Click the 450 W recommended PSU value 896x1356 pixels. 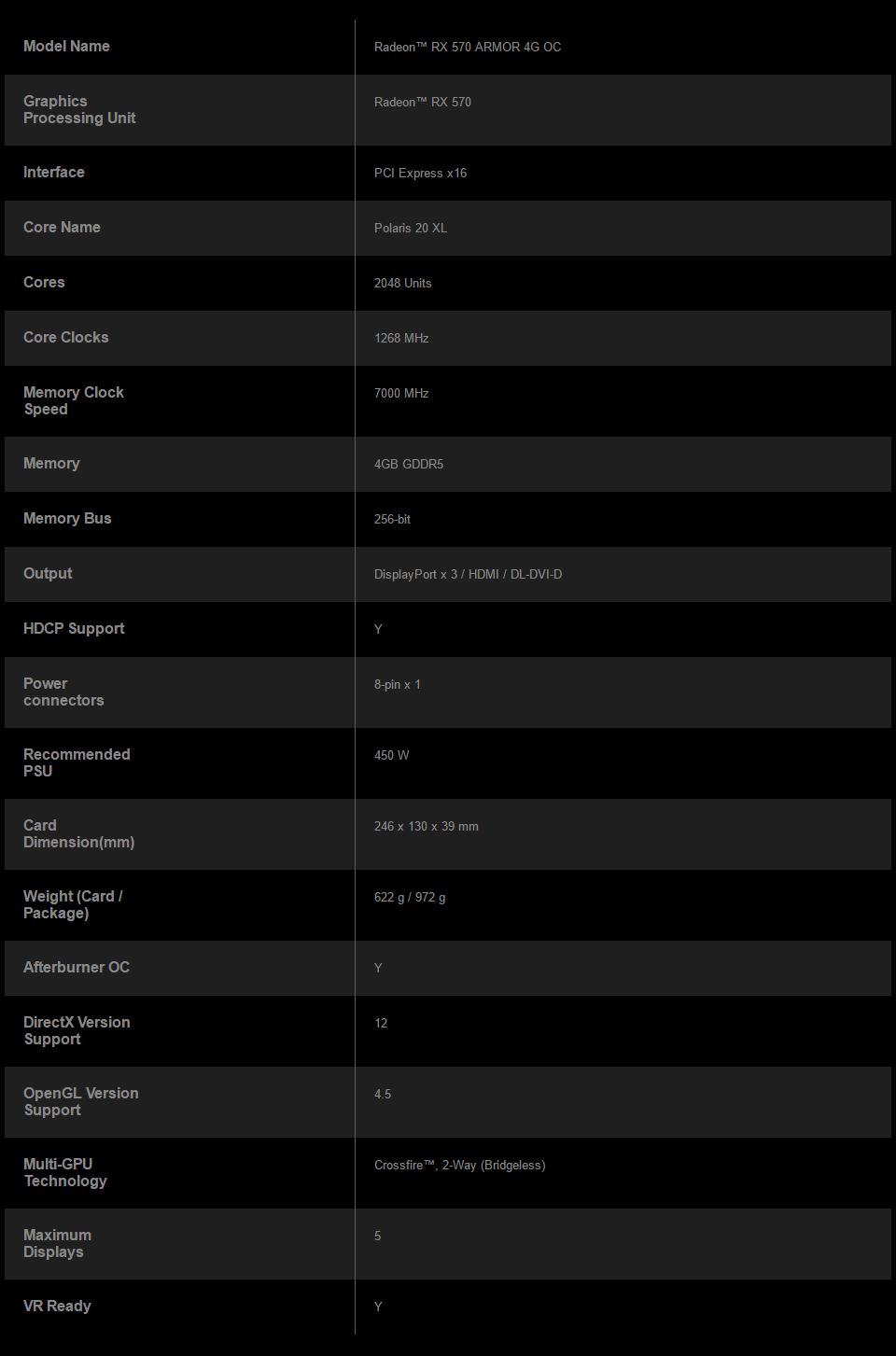click(x=392, y=756)
